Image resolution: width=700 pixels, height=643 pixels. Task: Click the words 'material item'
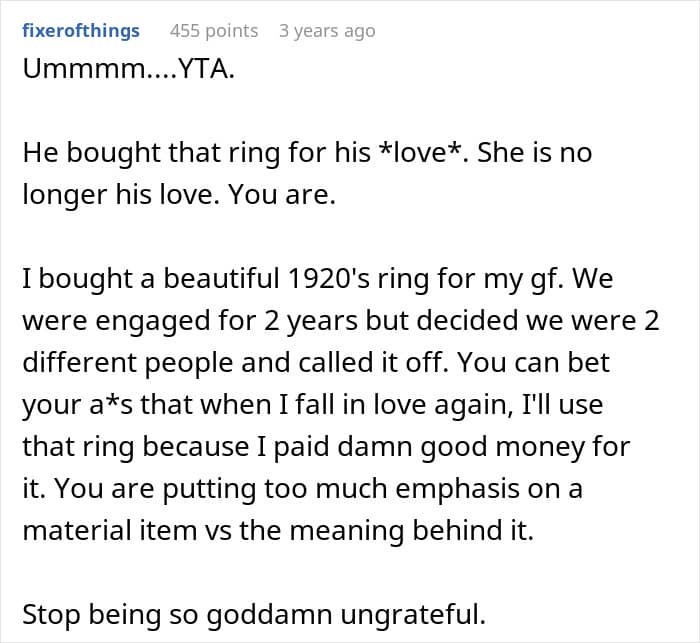(x=110, y=530)
